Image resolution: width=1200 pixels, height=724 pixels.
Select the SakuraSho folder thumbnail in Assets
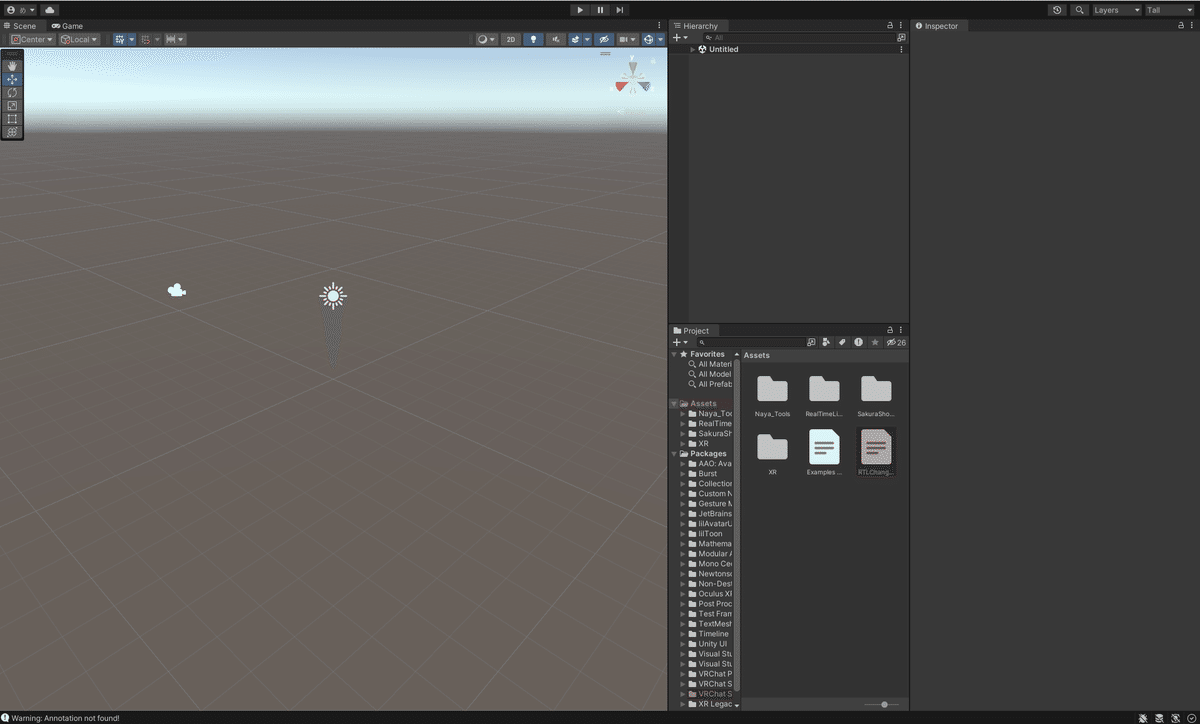876,390
